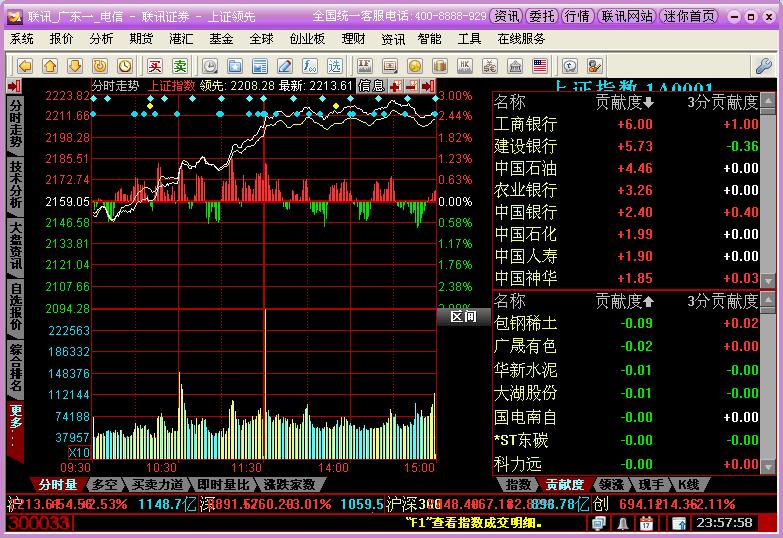Select the 工商银行 row

point(626,124)
